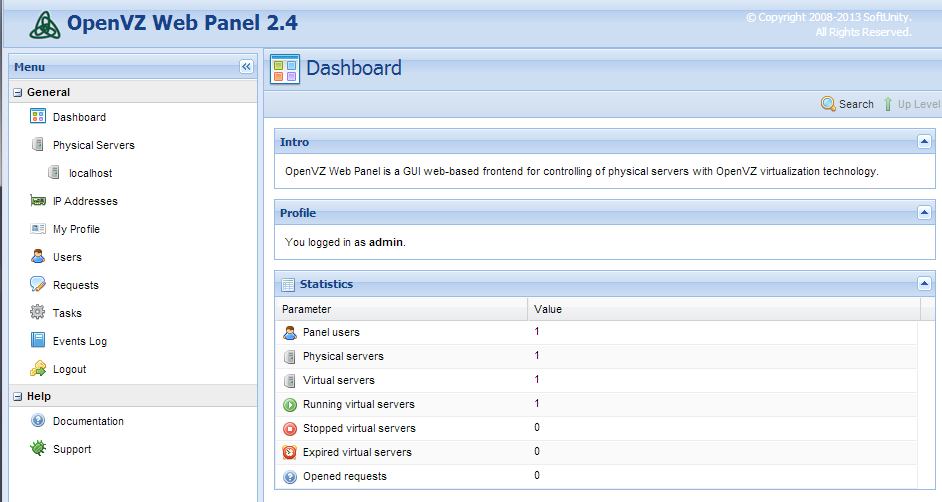Sort by the Value column header
This screenshot has width=942, height=502.
pyautogui.click(x=724, y=309)
